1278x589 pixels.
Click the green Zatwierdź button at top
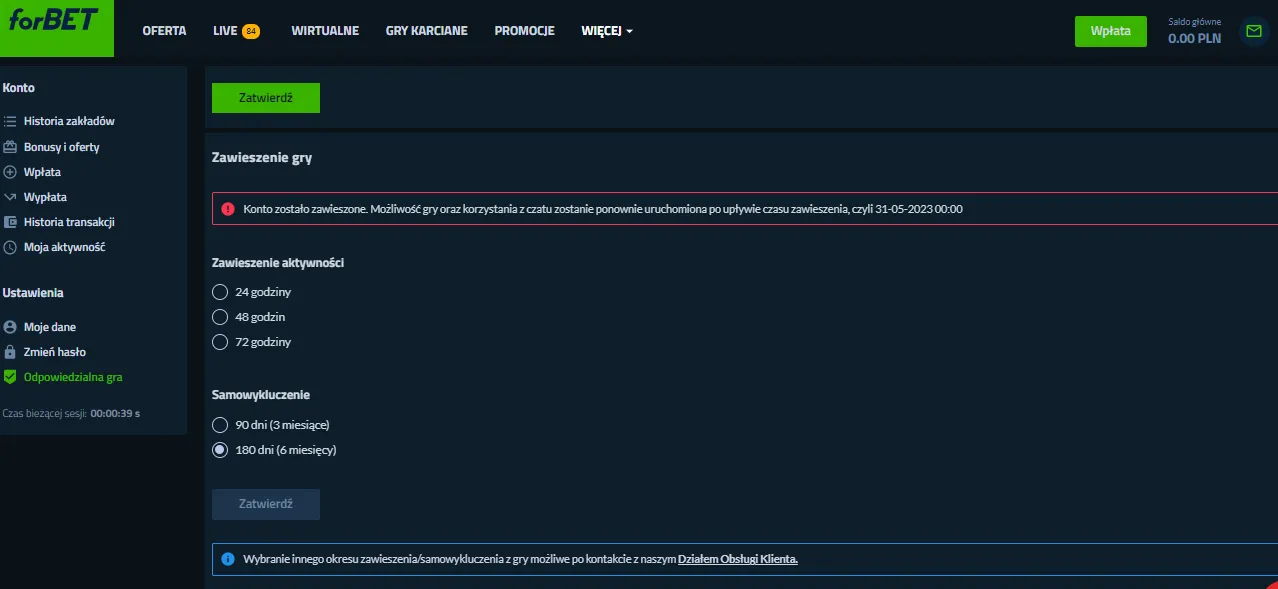click(x=266, y=98)
